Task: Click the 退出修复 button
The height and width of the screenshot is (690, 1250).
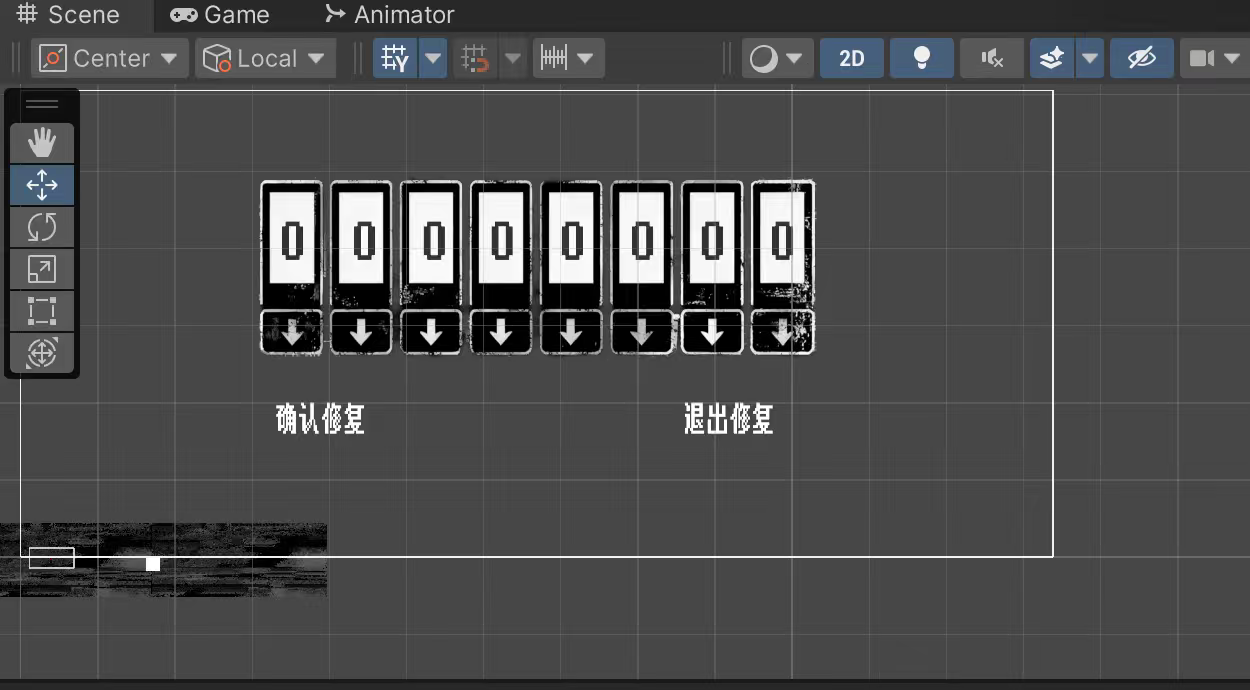Action: coord(728,419)
